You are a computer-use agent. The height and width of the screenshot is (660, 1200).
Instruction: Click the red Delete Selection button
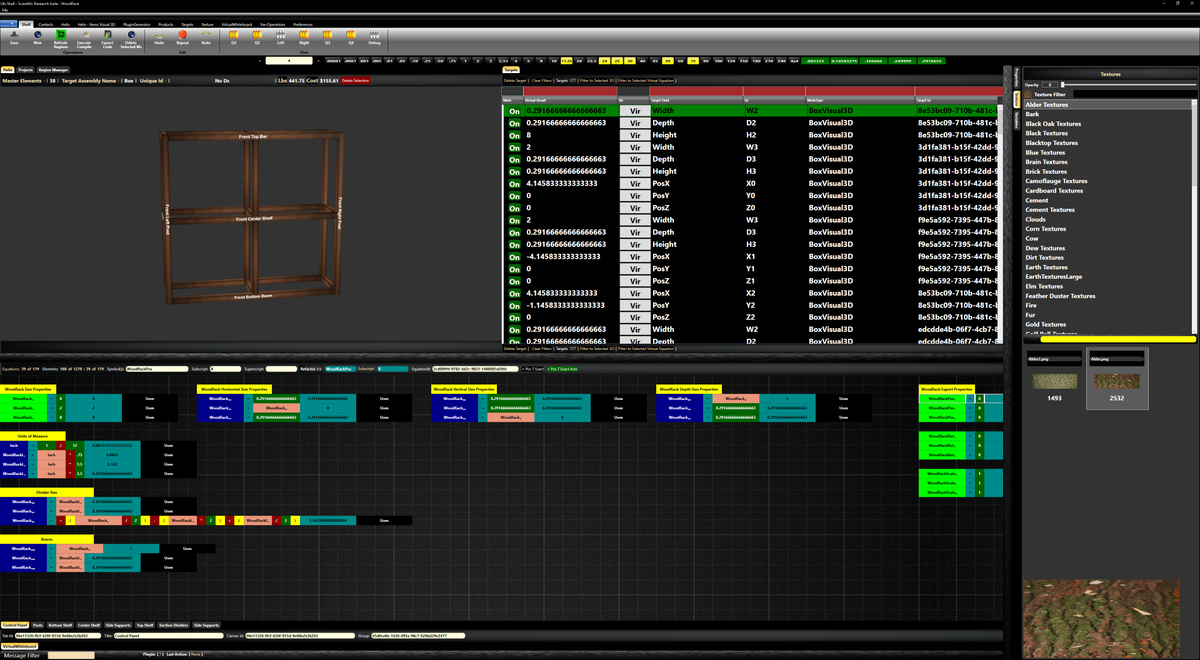click(355, 80)
